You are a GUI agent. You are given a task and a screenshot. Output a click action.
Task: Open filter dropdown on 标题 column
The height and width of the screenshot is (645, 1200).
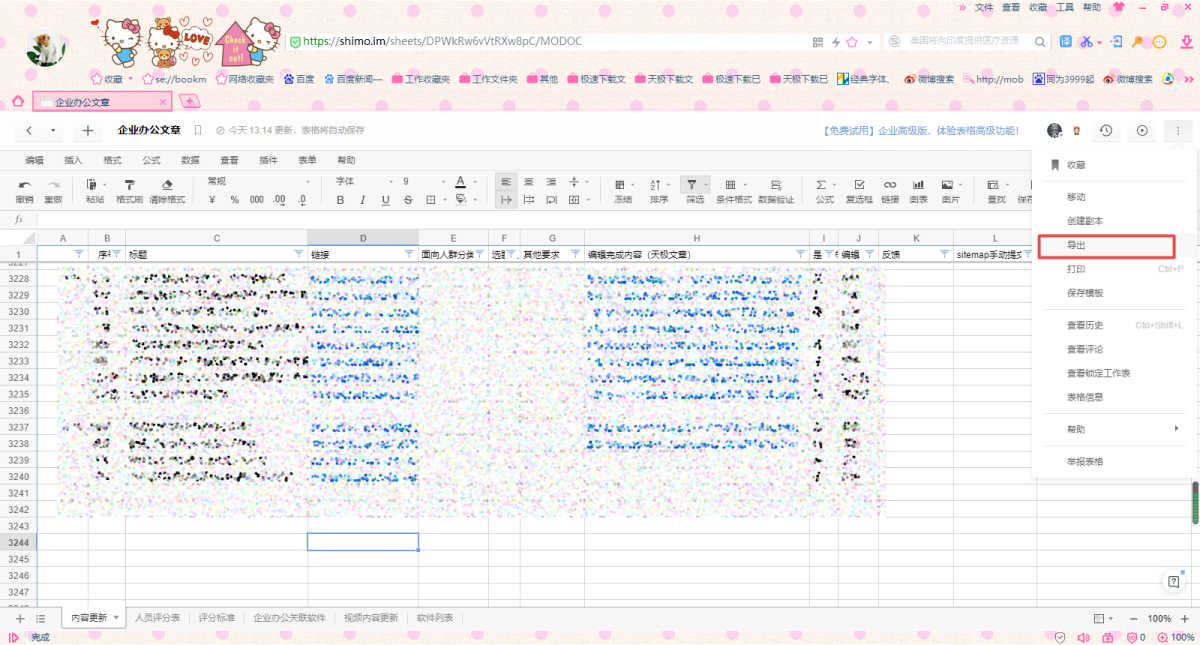click(x=299, y=254)
